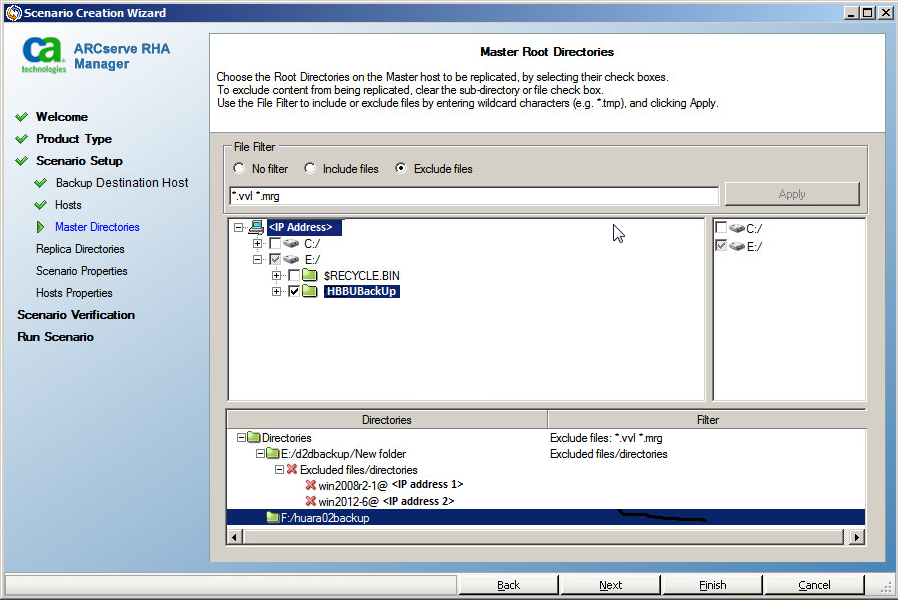Open the Scenario Properties step

82,271
